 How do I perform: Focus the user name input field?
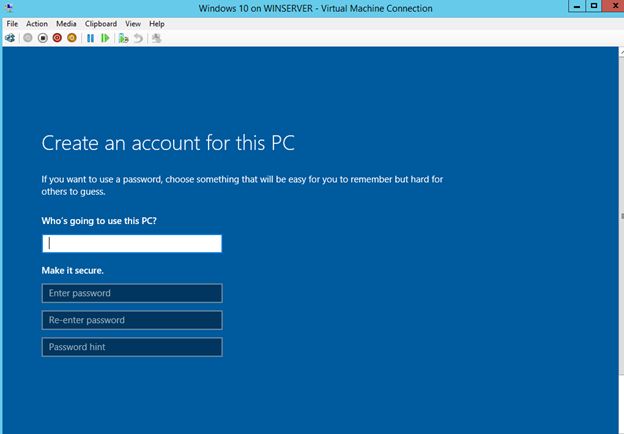pos(132,243)
